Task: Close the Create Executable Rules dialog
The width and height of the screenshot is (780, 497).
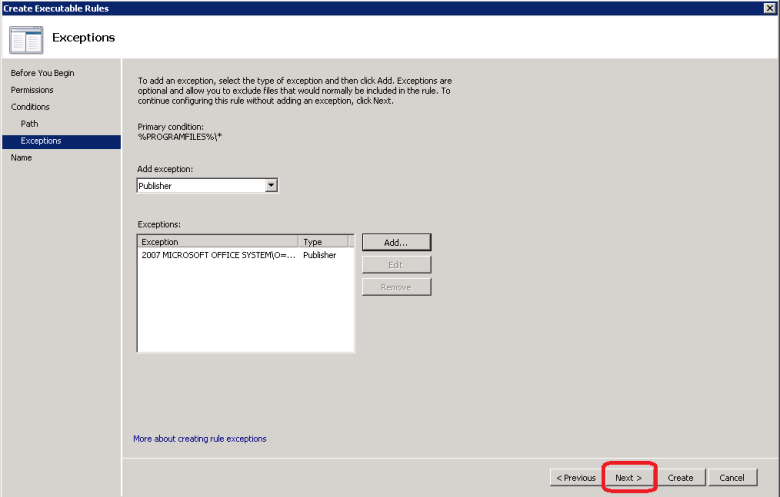Action: (x=768, y=8)
